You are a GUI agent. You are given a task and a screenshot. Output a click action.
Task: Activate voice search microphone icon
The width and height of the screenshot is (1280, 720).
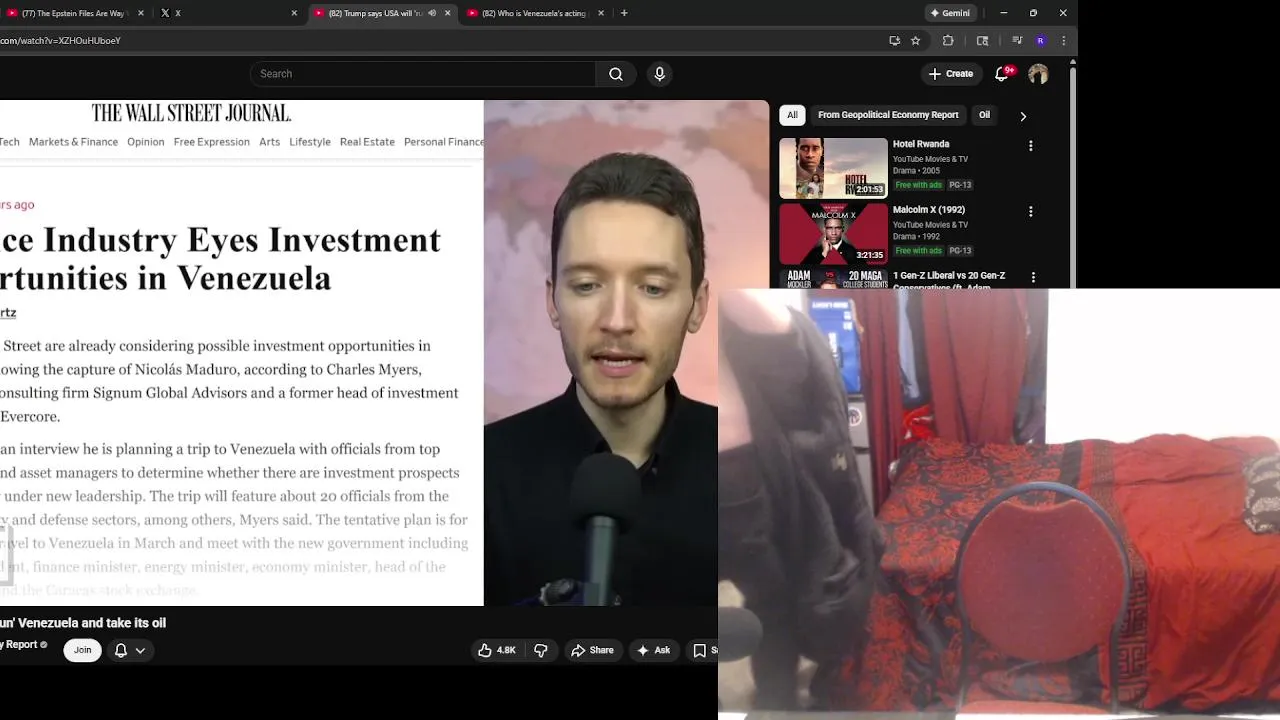click(x=659, y=74)
